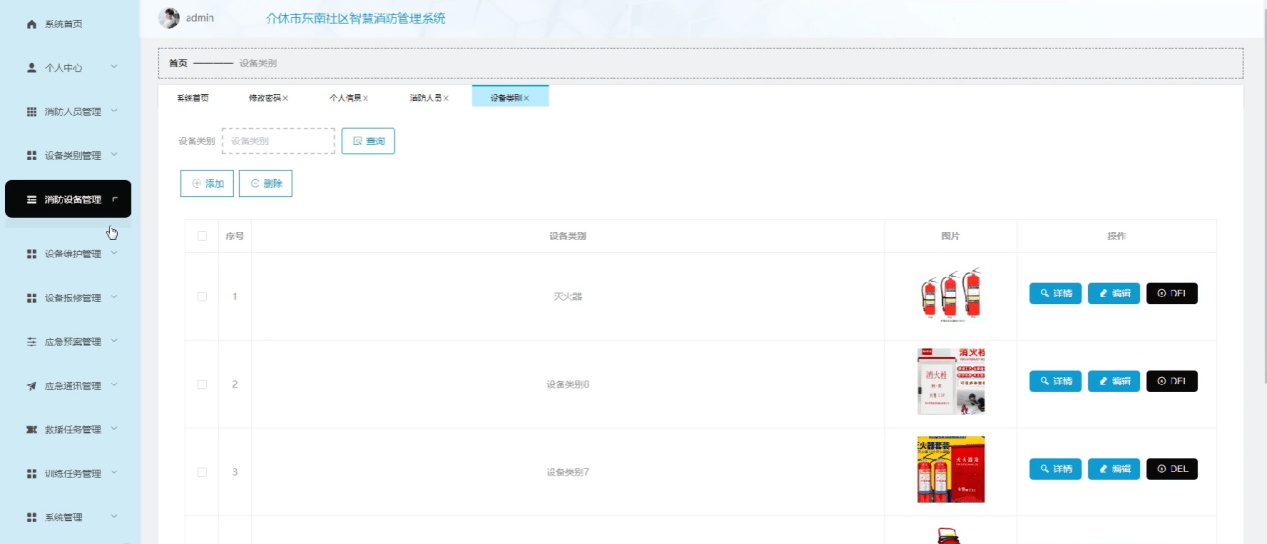
Task: Check the checkbox for row 设备类别0
Action: (x=202, y=384)
